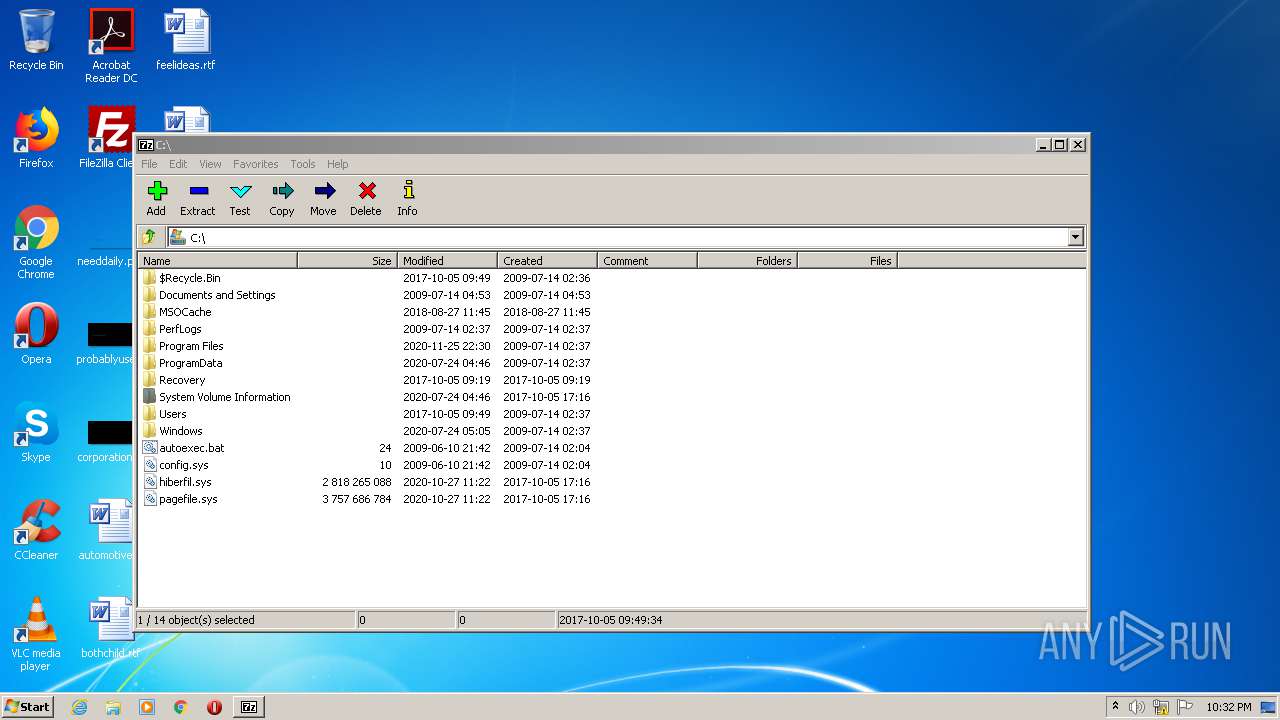Click the Test archive icon
This screenshot has width=1280, height=720.
click(x=240, y=191)
